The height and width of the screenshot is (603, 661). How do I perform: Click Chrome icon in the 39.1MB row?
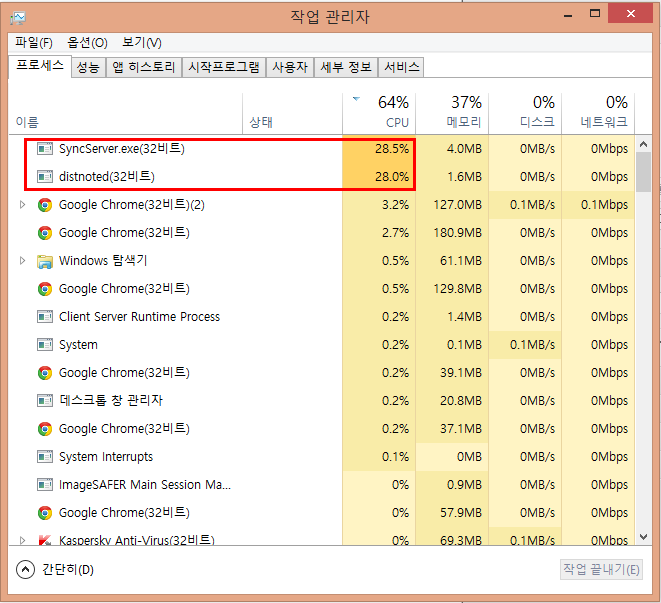[45, 373]
